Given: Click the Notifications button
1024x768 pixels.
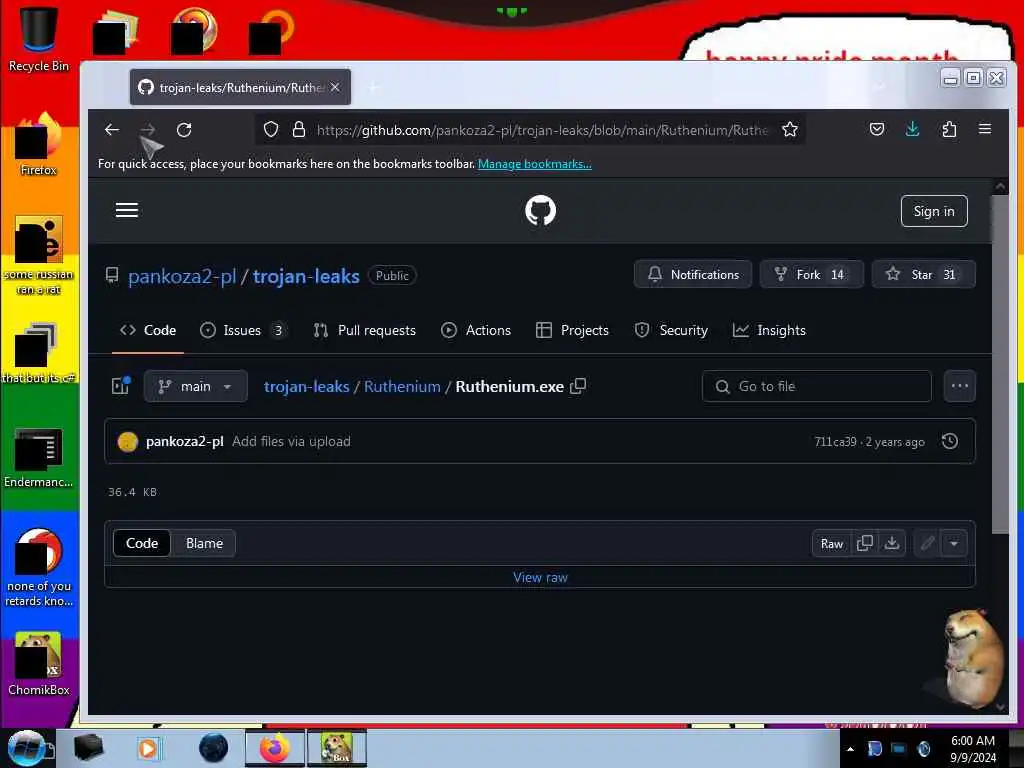Looking at the screenshot, I should (x=693, y=274).
